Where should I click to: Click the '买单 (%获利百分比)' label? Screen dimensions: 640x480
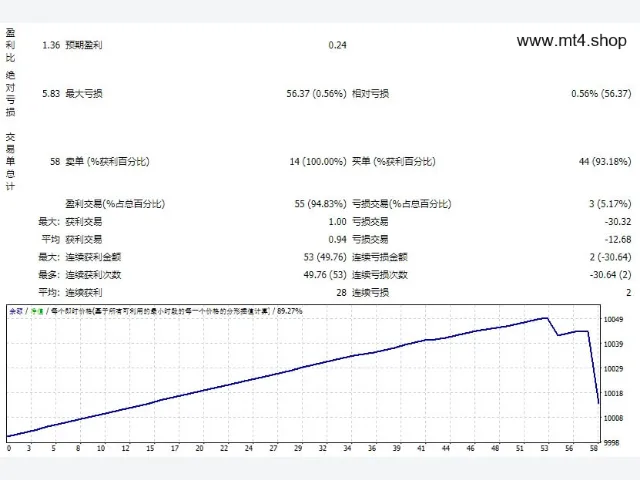pyautogui.click(x=394, y=161)
